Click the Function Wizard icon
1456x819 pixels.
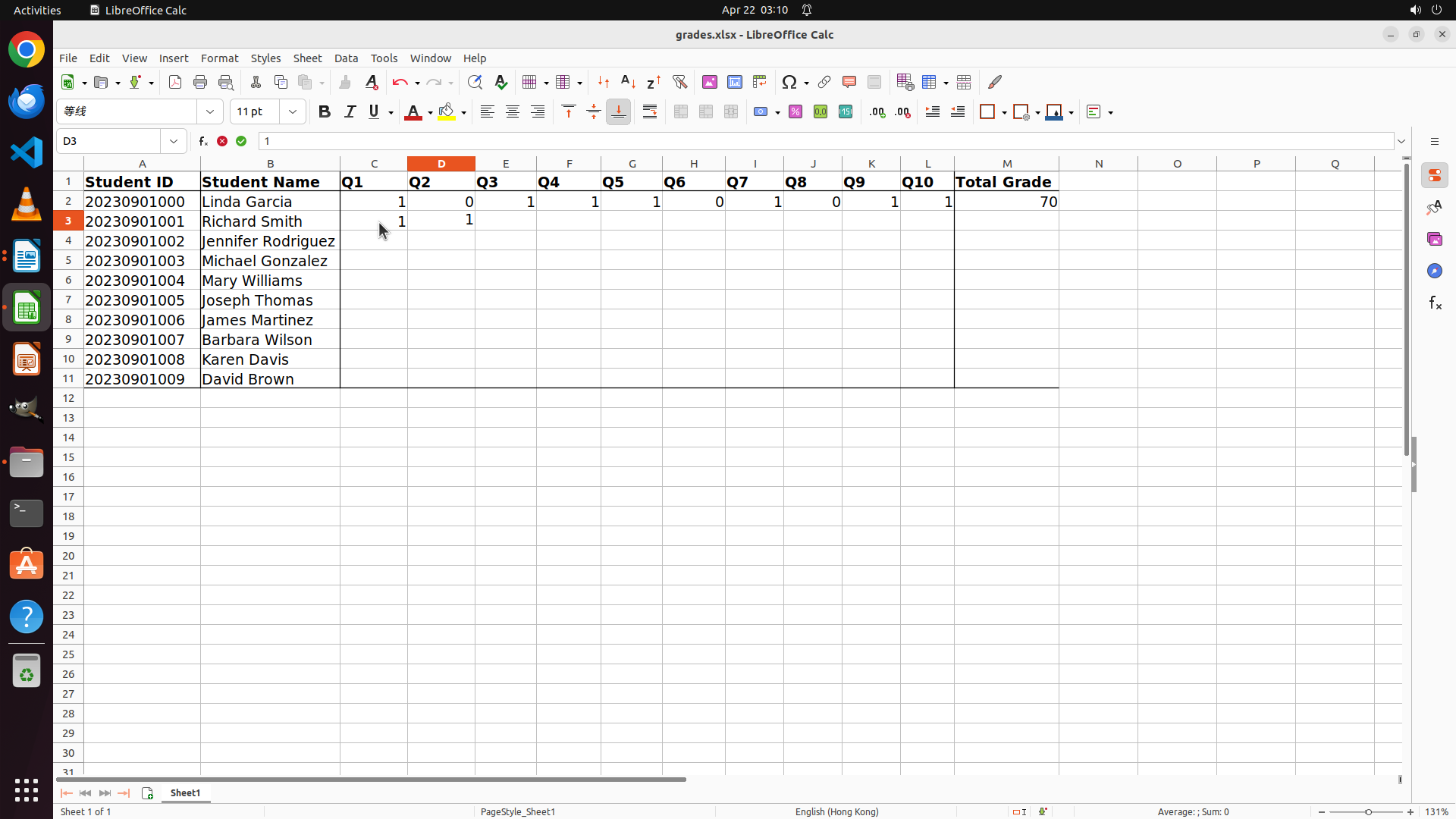[x=203, y=141]
